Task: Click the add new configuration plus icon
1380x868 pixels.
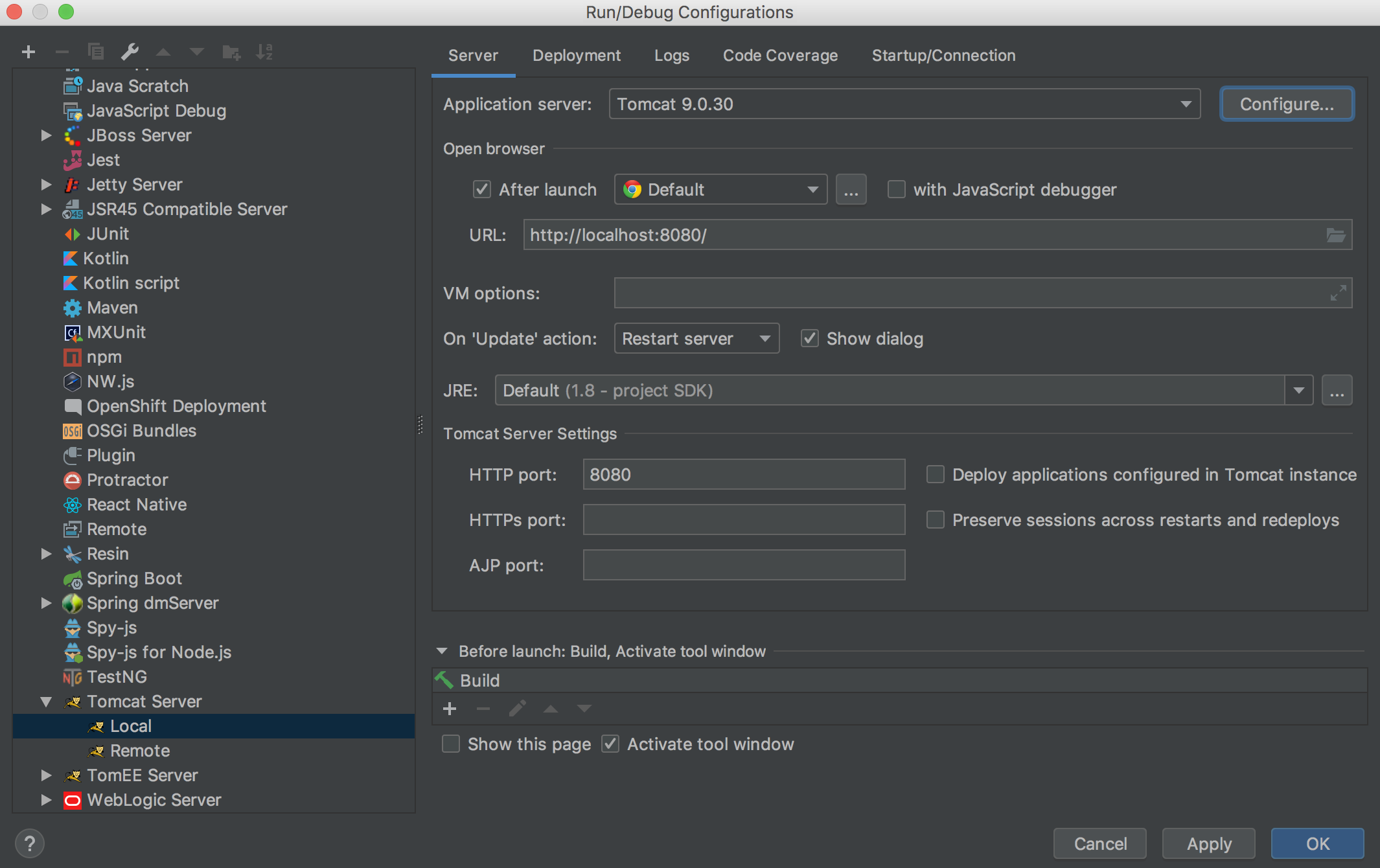Action: pos(28,52)
